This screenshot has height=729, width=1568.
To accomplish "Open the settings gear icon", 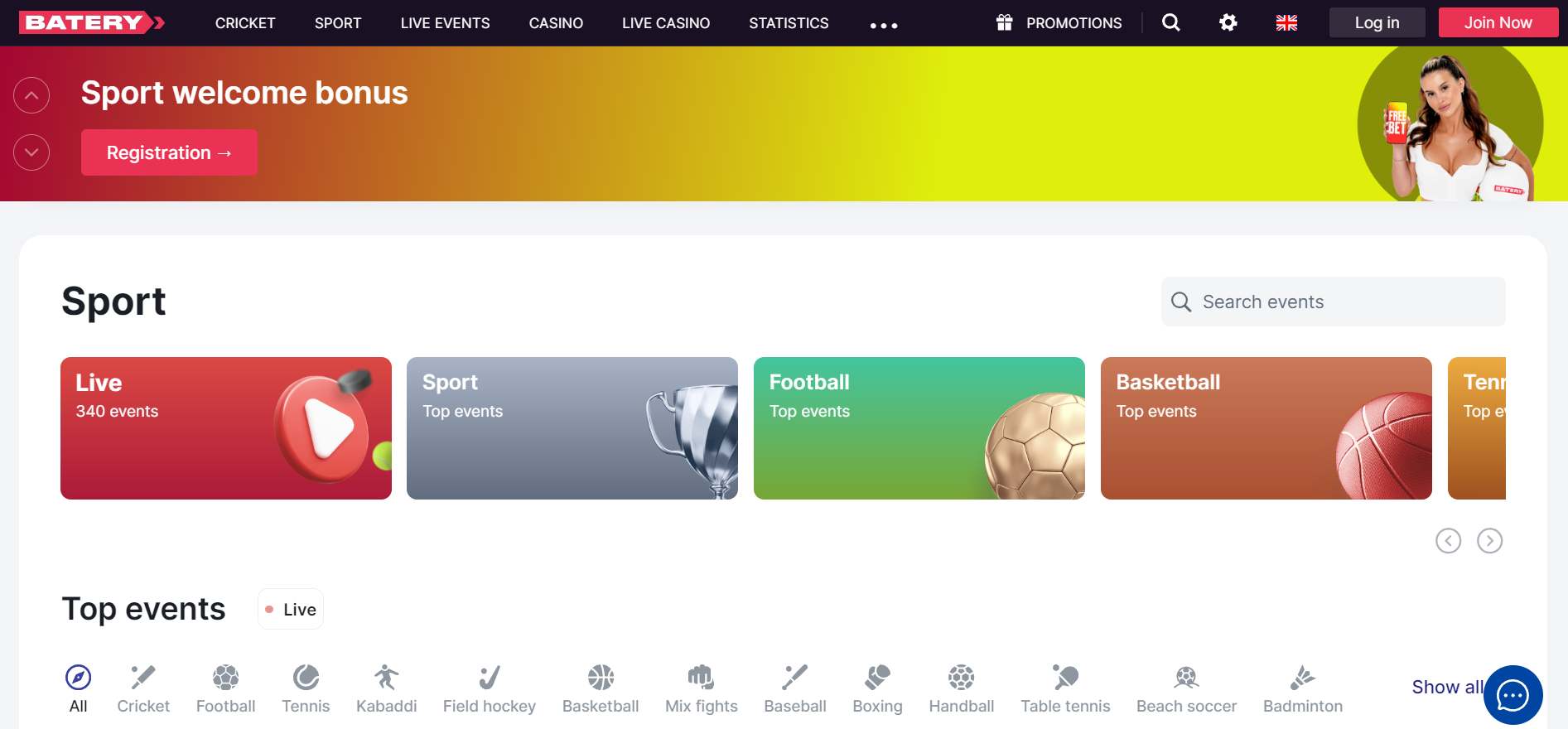I will coord(1228,22).
